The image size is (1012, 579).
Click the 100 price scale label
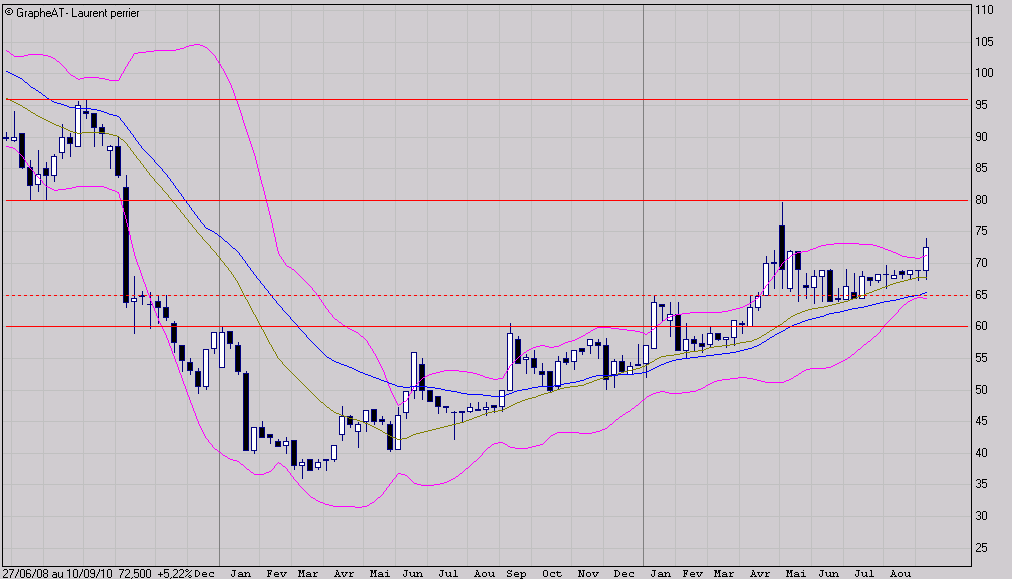984,73
